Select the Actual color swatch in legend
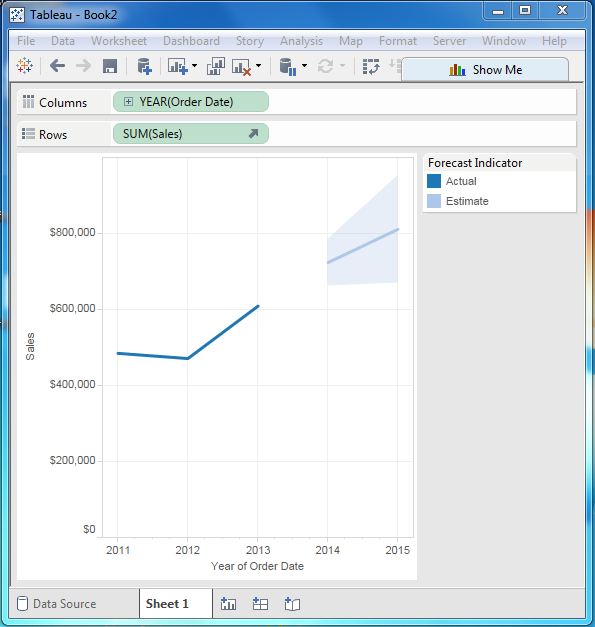The height and width of the screenshot is (627, 595). coord(434,181)
